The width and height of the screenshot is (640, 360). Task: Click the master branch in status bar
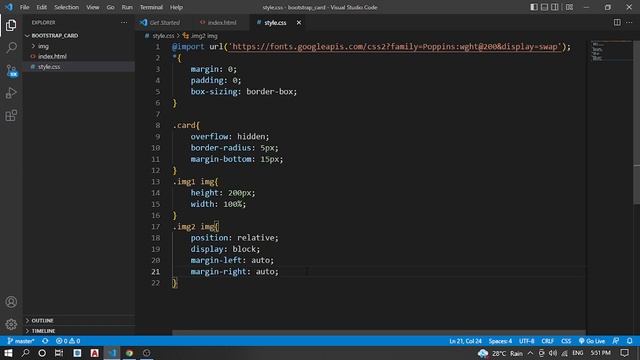[x=20, y=341]
